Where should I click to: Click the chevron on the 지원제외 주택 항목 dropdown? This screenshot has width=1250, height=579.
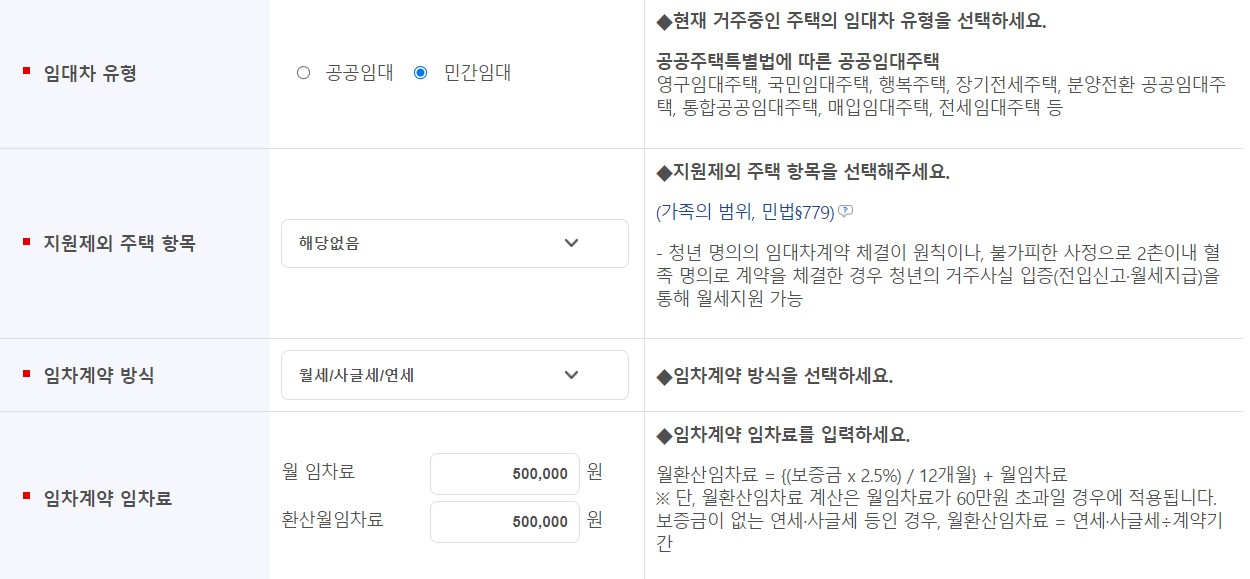pyautogui.click(x=571, y=243)
